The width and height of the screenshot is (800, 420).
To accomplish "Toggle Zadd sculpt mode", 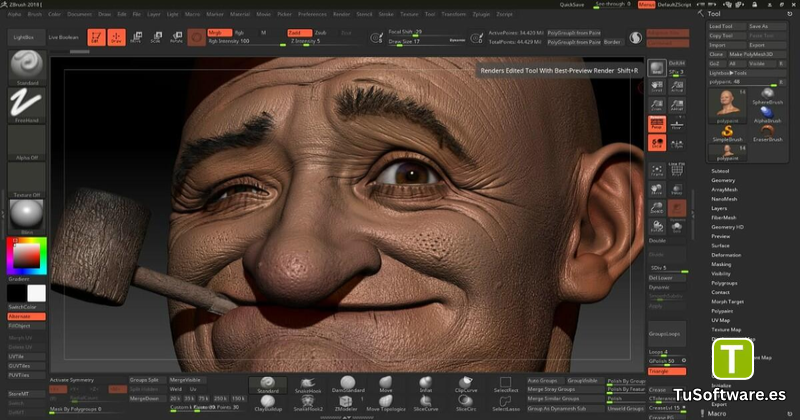I will click(x=299, y=33).
